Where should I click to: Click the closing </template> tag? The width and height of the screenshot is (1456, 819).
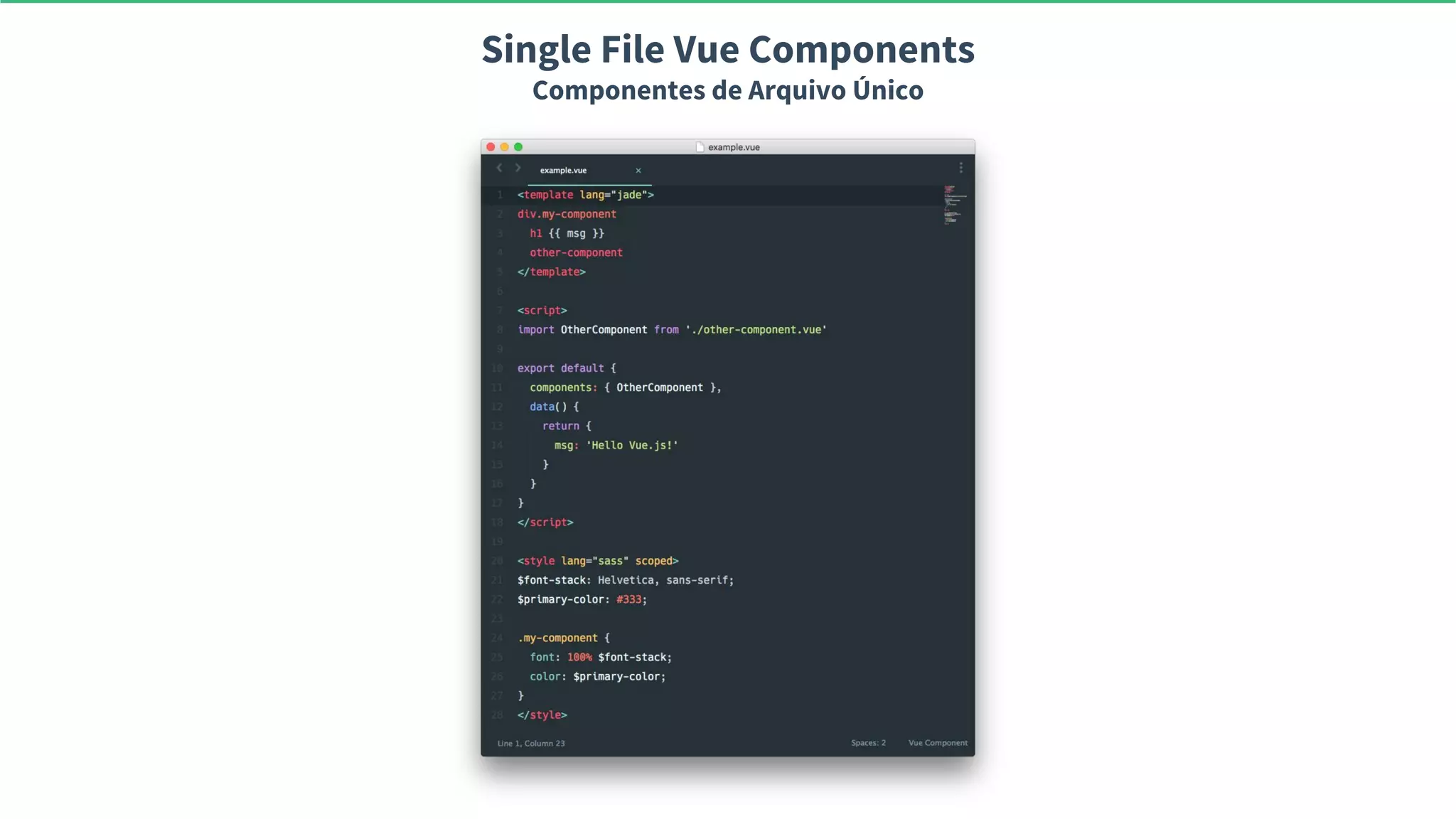tap(552, 272)
